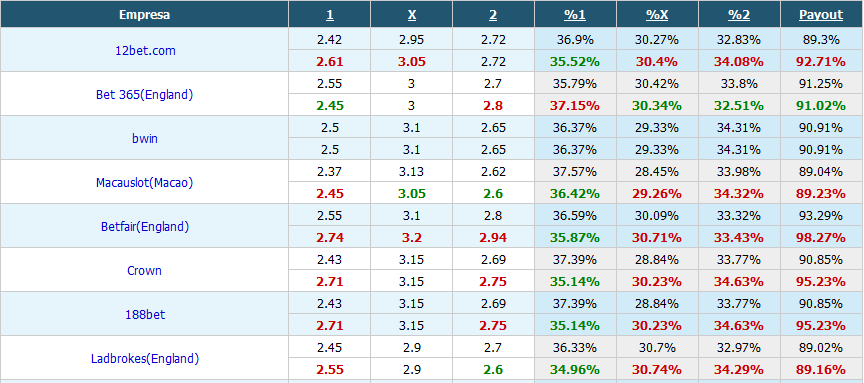Open Macauslot(Macao) bookmaker link
This screenshot has height=383, width=864.
point(144,182)
